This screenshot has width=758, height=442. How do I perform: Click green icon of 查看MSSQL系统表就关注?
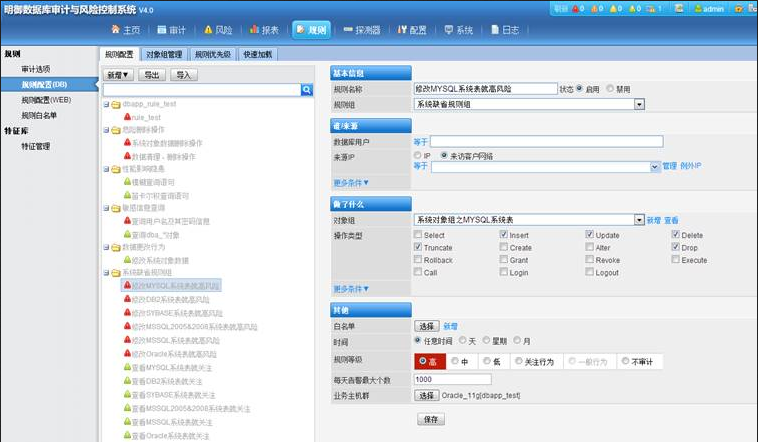pyautogui.click(x=127, y=422)
